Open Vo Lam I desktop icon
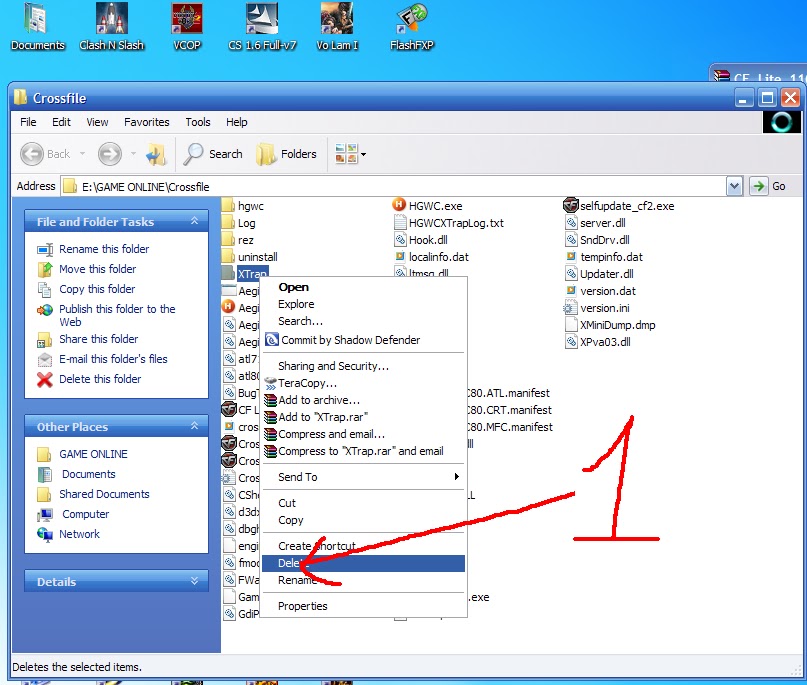This screenshot has height=685, width=807. pyautogui.click(x=337, y=27)
